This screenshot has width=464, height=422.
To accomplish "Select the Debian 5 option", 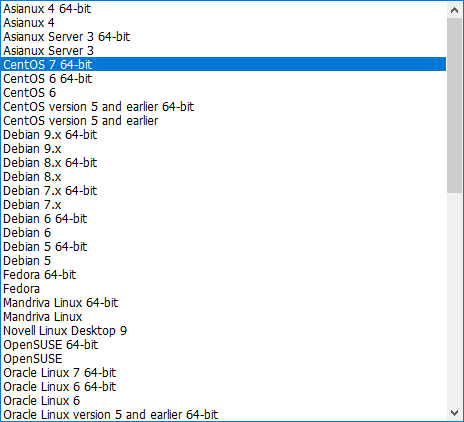I will click(223, 261).
